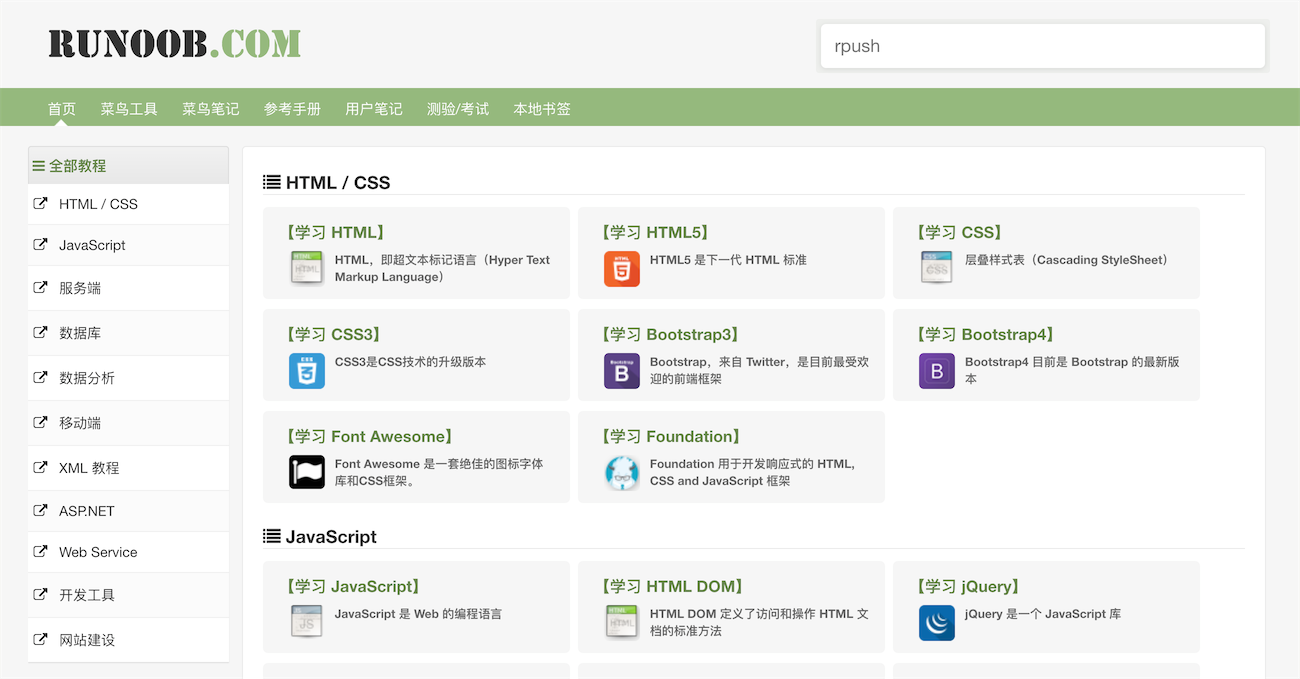Image resolution: width=1300 pixels, height=679 pixels.
Task: Click the Bootstrap4 purple B icon
Action: pos(937,371)
